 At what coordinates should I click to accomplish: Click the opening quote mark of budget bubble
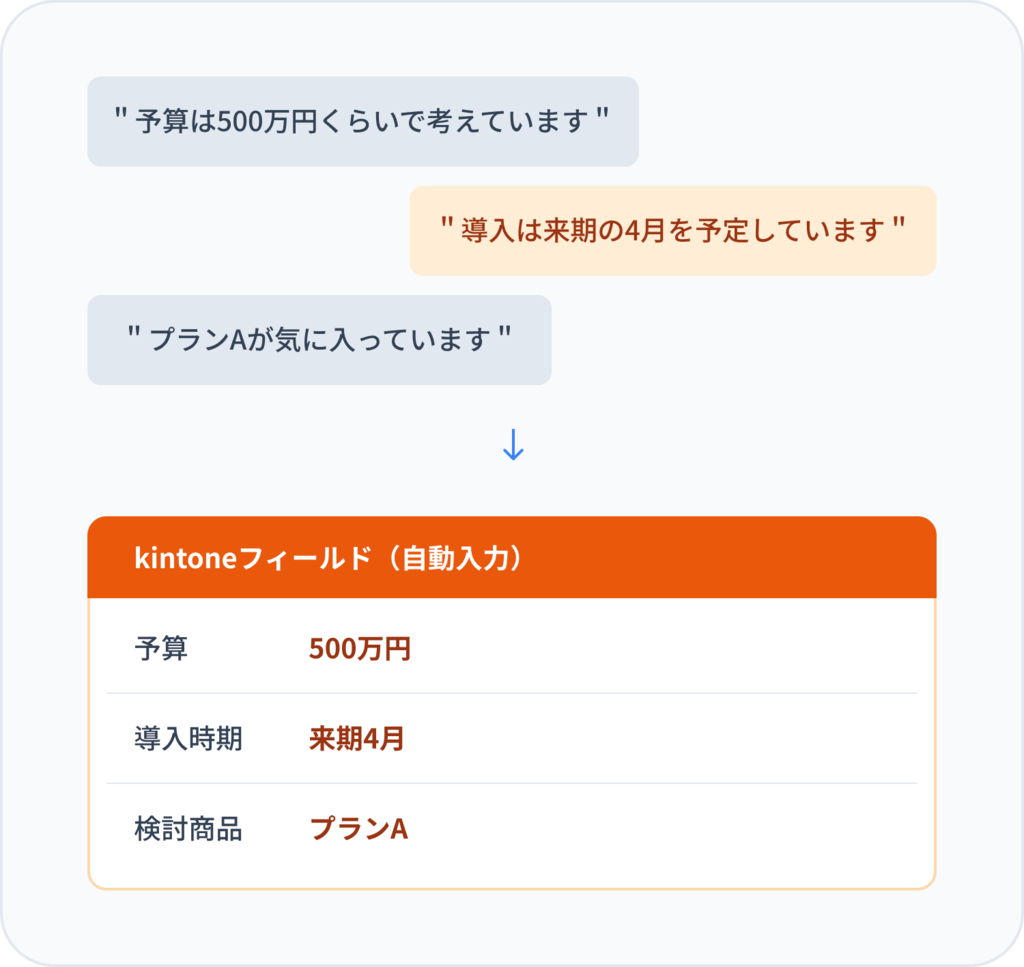click(119, 116)
